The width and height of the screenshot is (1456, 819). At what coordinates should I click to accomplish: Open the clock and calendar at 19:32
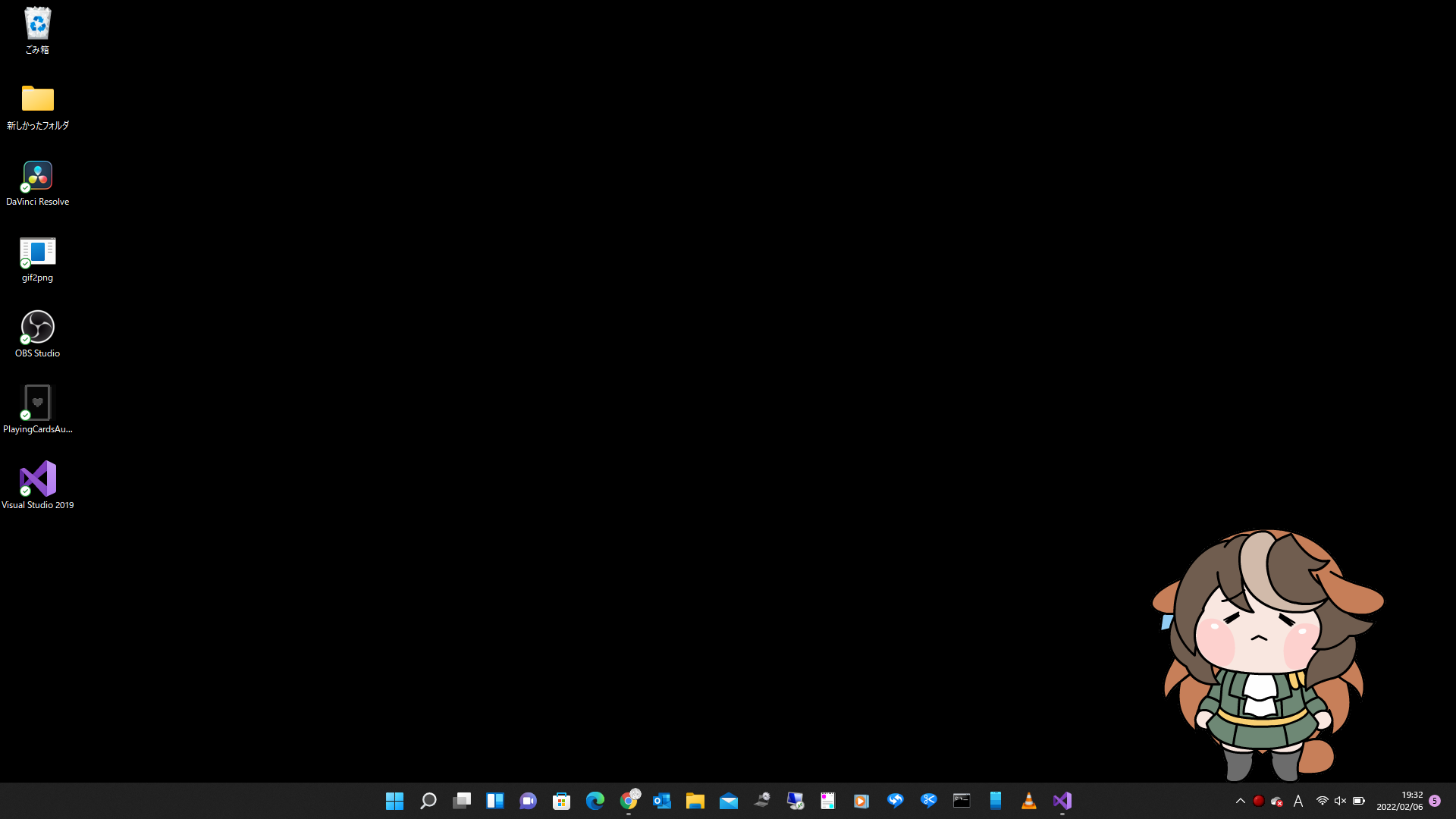pyautogui.click(x=1400, y=801)
